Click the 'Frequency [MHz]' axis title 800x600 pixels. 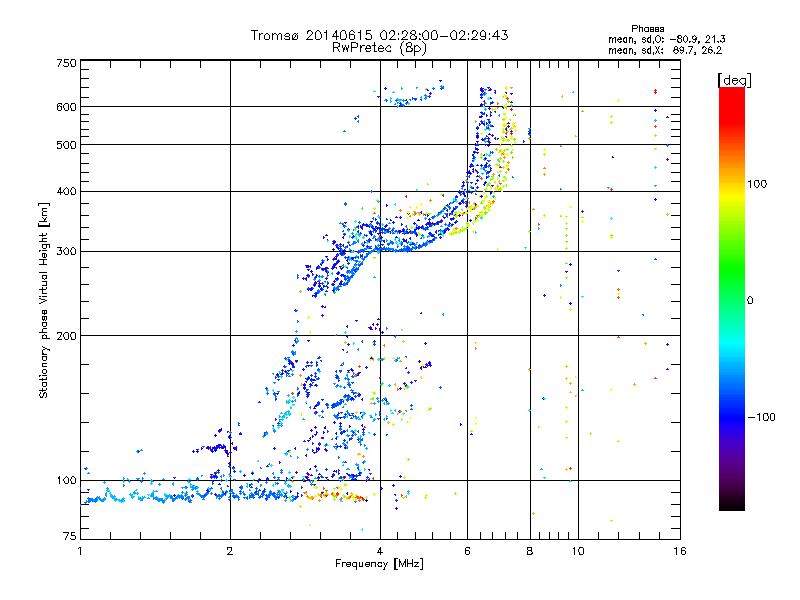[379, 564]
